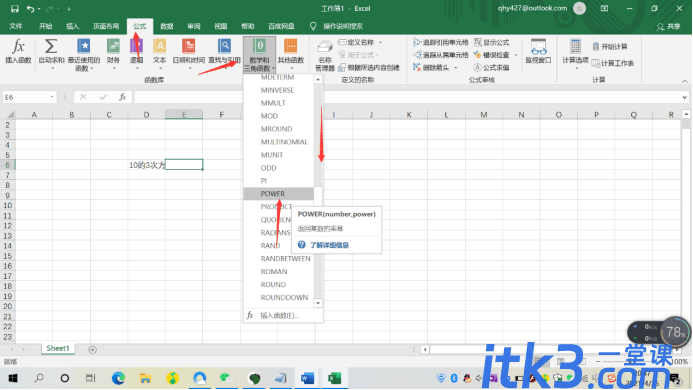Screen dimensions: 693x390
Task: Click the Save icon in quick access toolbar
Action: (15, 8)
